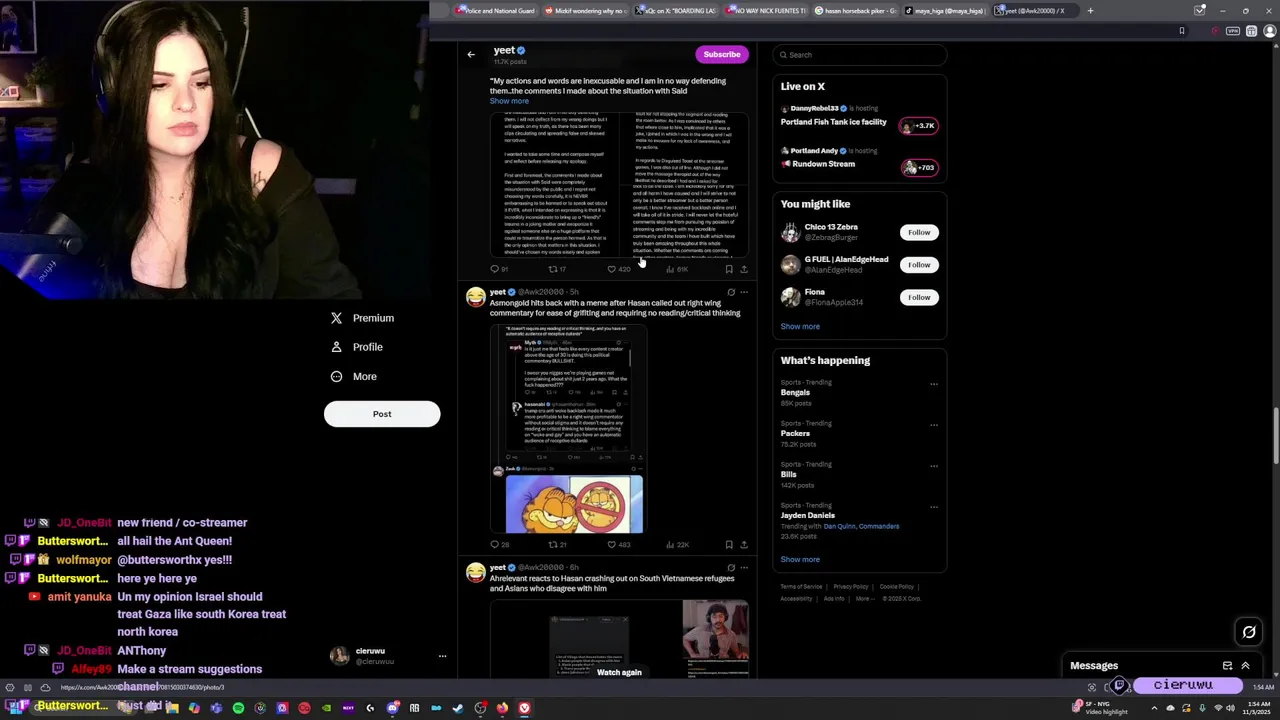Open the apology statement screenshot image
The width and height of the screenshot is (1280, 720).
[x=619, y=185]
